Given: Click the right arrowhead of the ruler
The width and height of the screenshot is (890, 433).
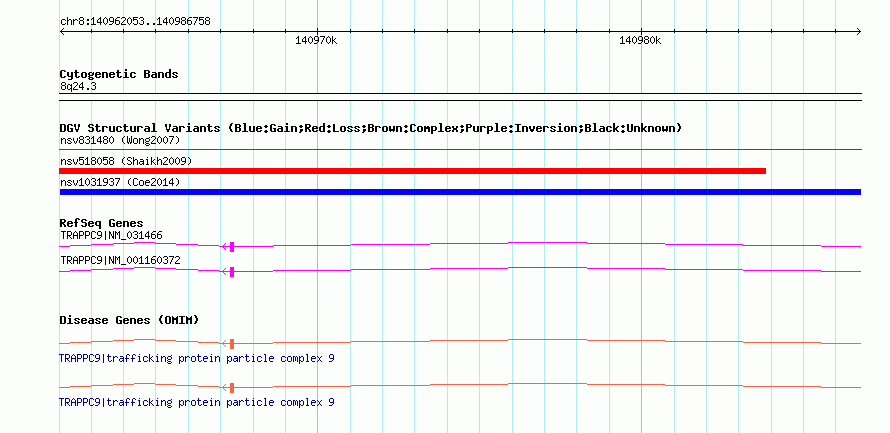Looking at the screenshot, I should click(859, 31).
